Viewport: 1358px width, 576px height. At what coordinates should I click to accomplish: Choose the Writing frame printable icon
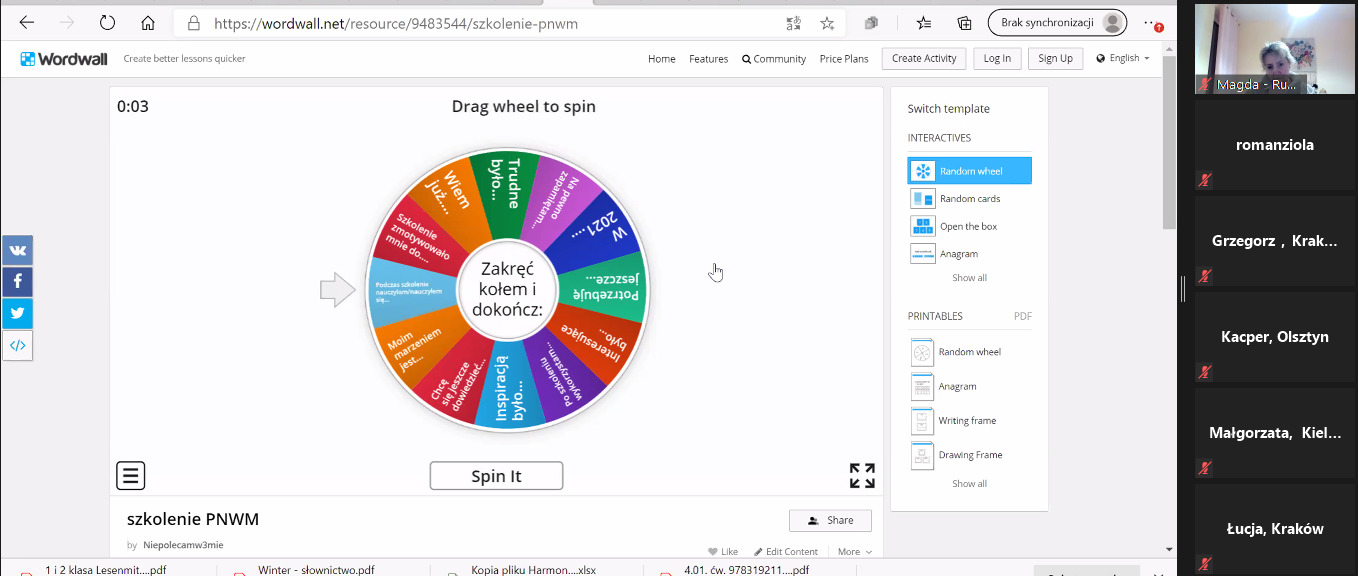pos(922,421)
